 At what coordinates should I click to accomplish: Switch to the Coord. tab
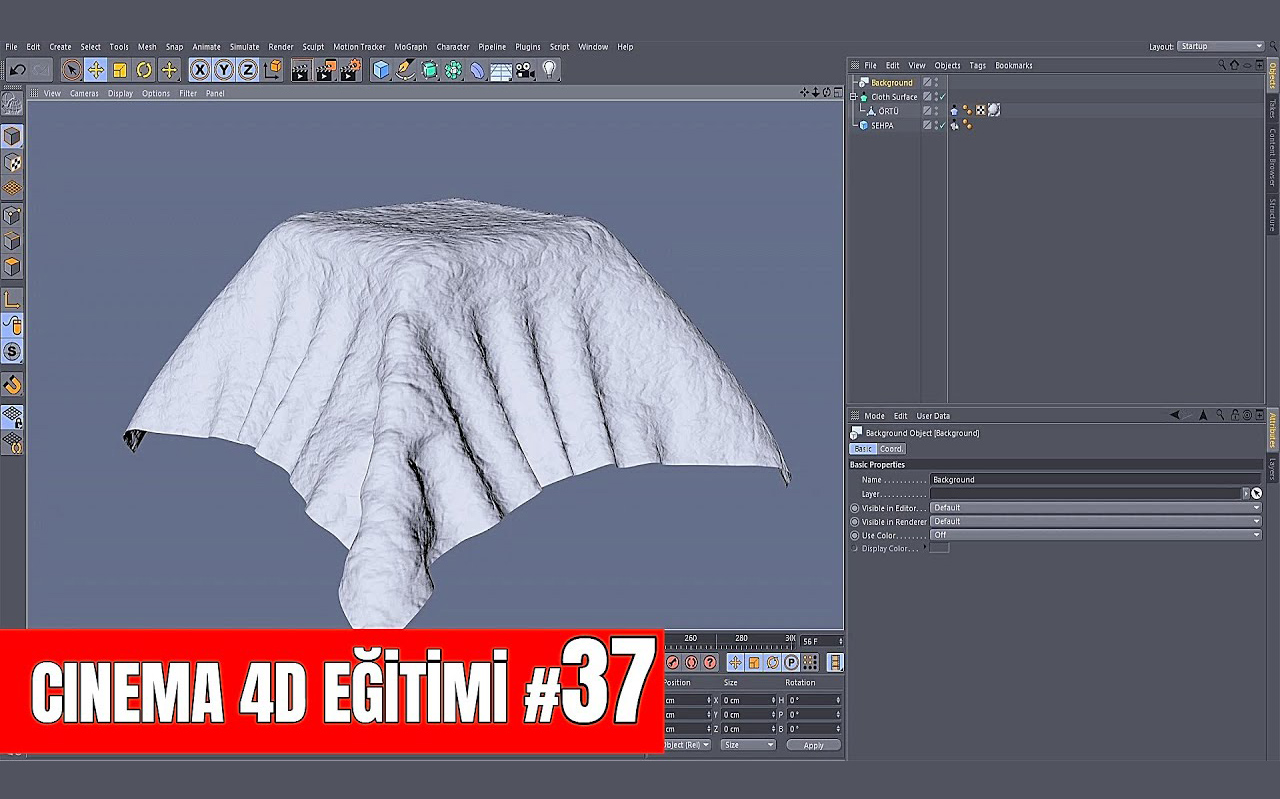click(891, 449)
